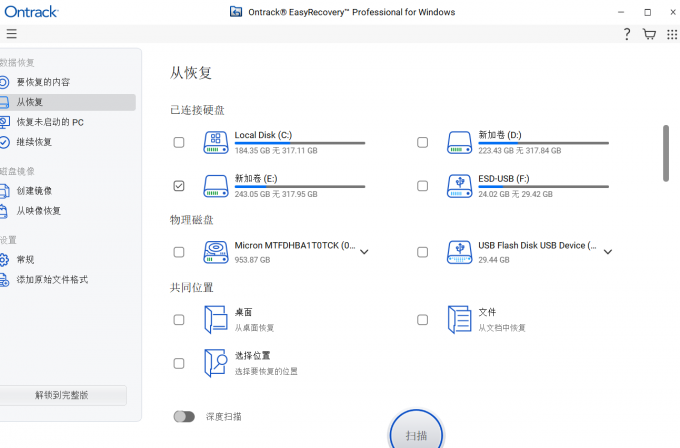Open 常规 settings sidebar item
The image size is (680, 448).
68,259
